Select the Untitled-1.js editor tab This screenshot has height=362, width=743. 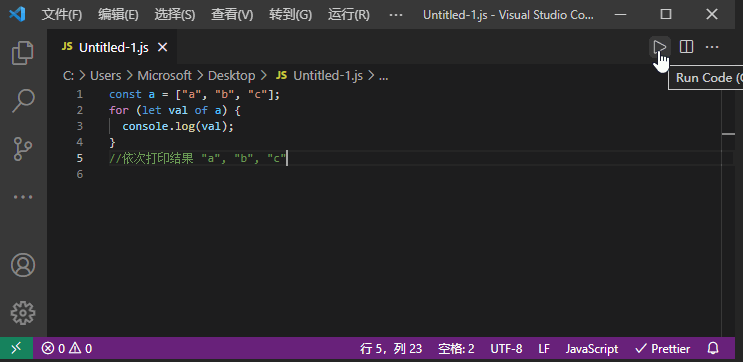(x=113, y=47)
